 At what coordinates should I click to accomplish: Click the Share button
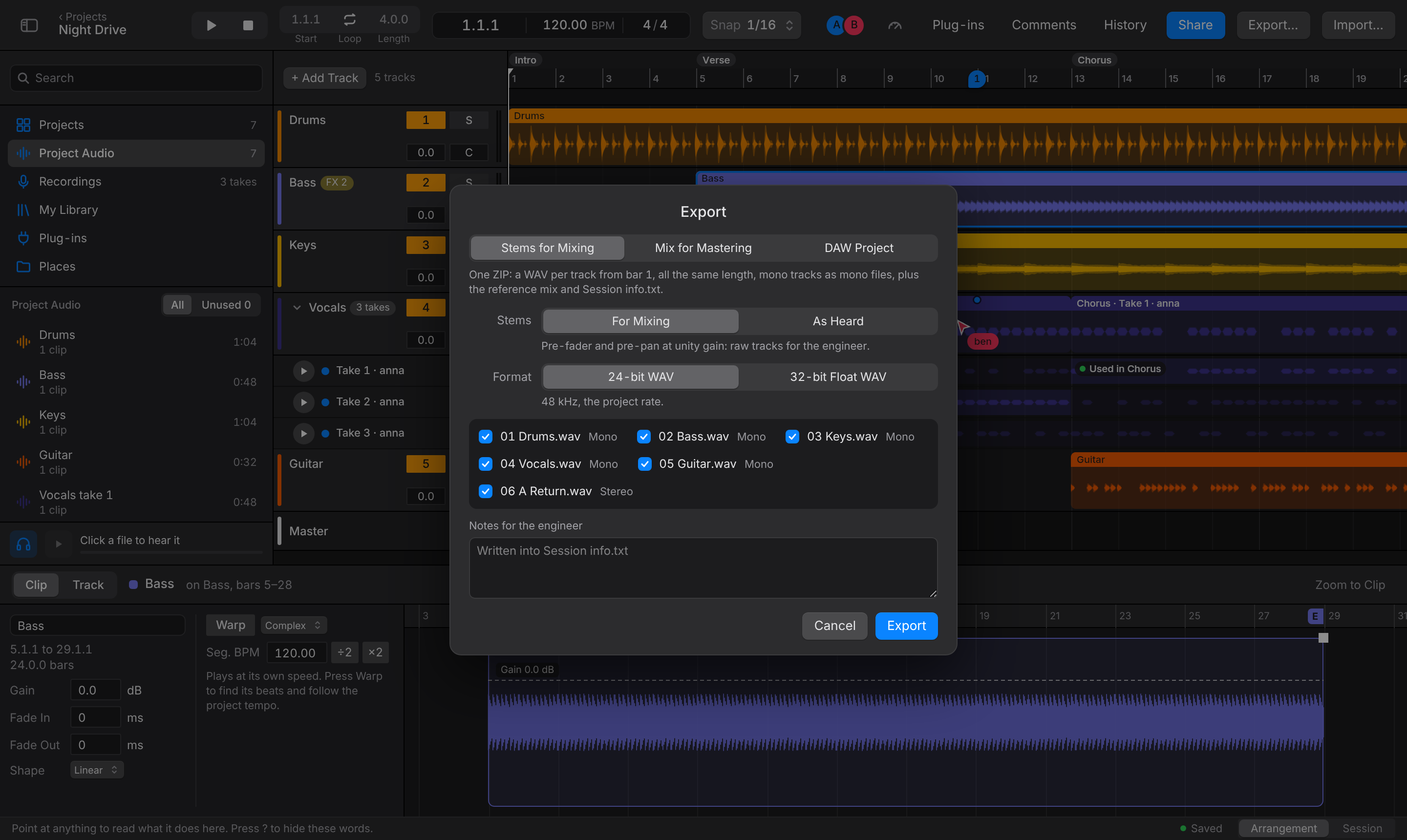click(x=1194, y=25)
